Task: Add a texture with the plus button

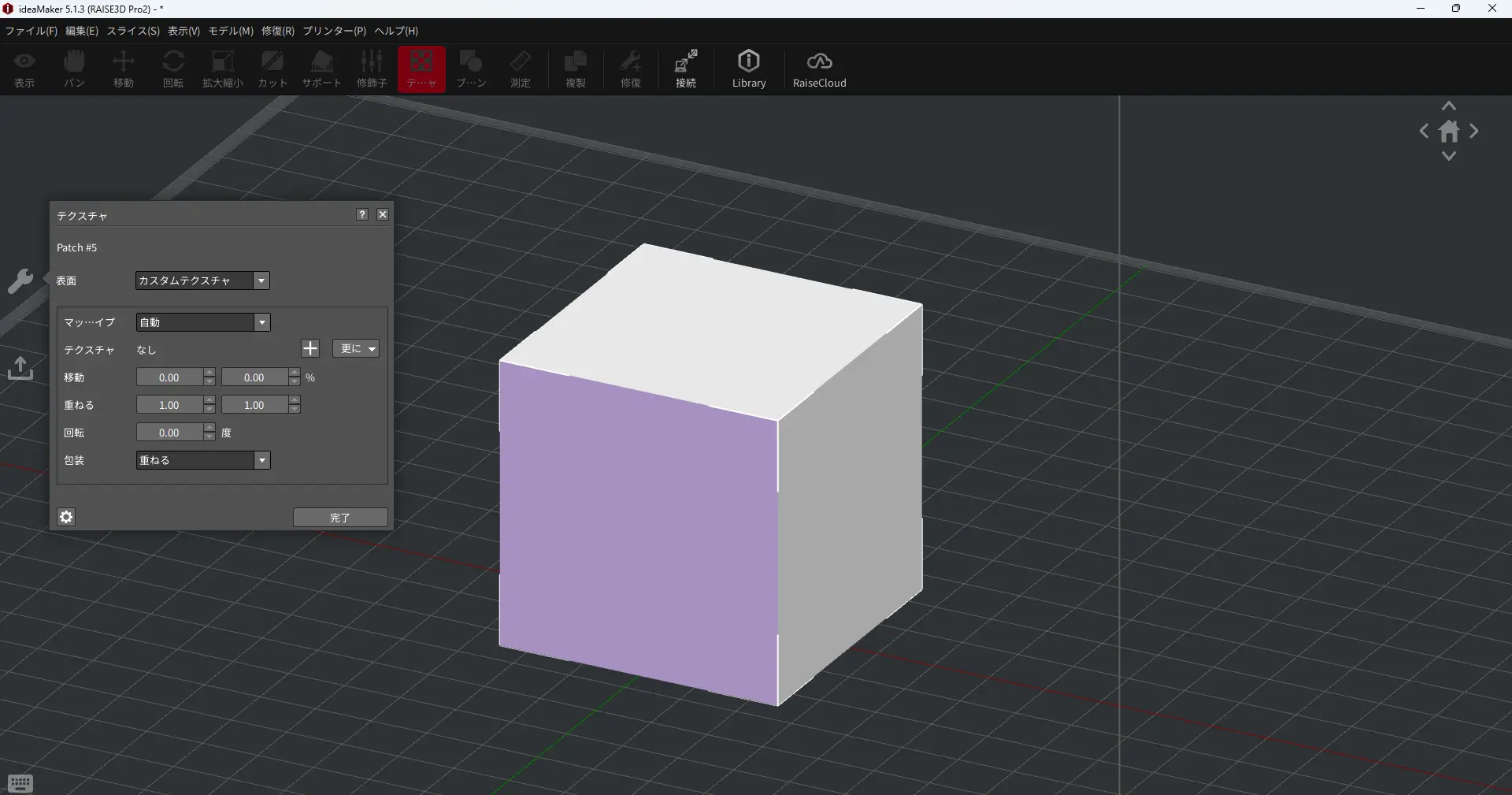Action: (310, 349)
